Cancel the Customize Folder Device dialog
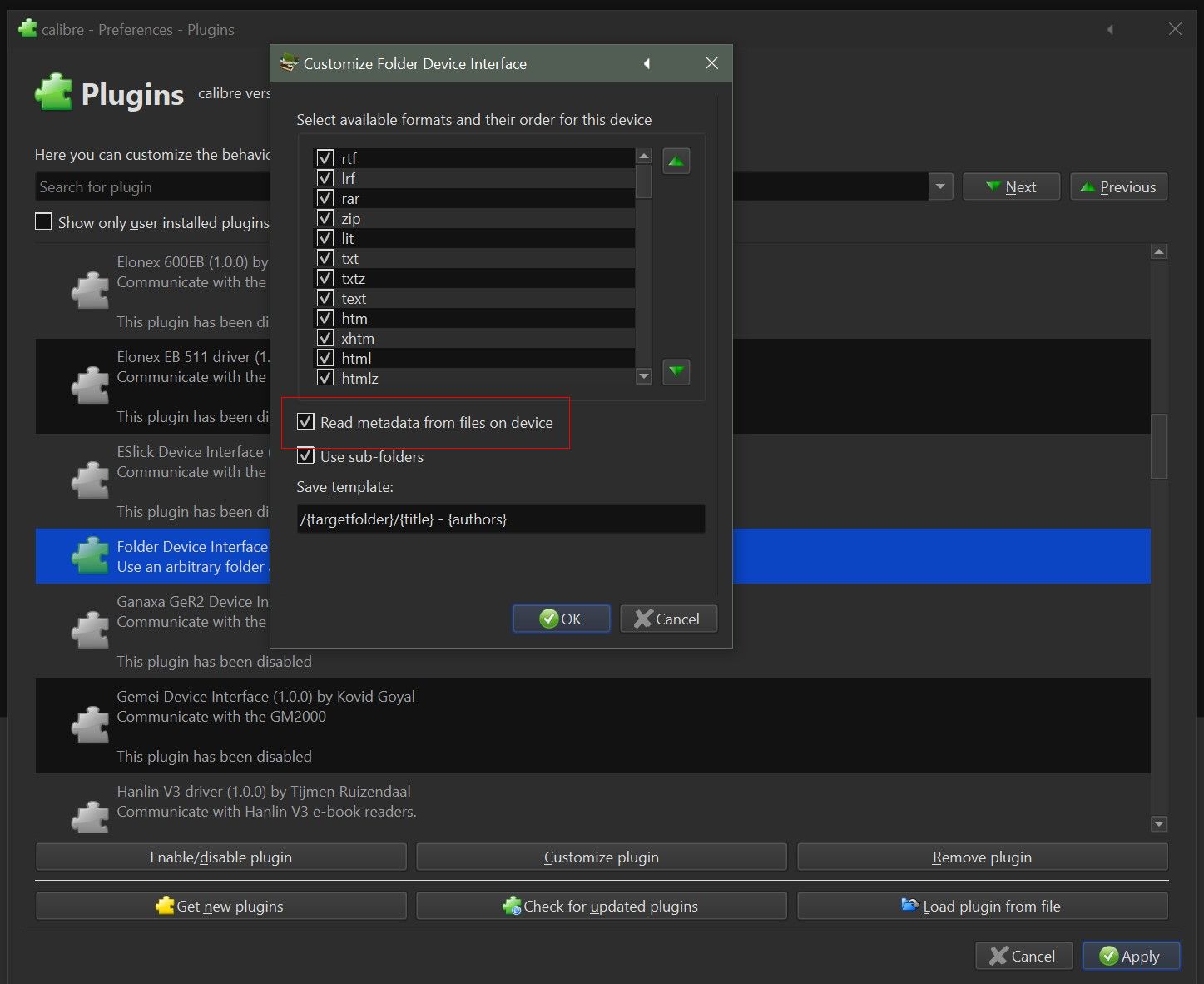 coord(668,619)
